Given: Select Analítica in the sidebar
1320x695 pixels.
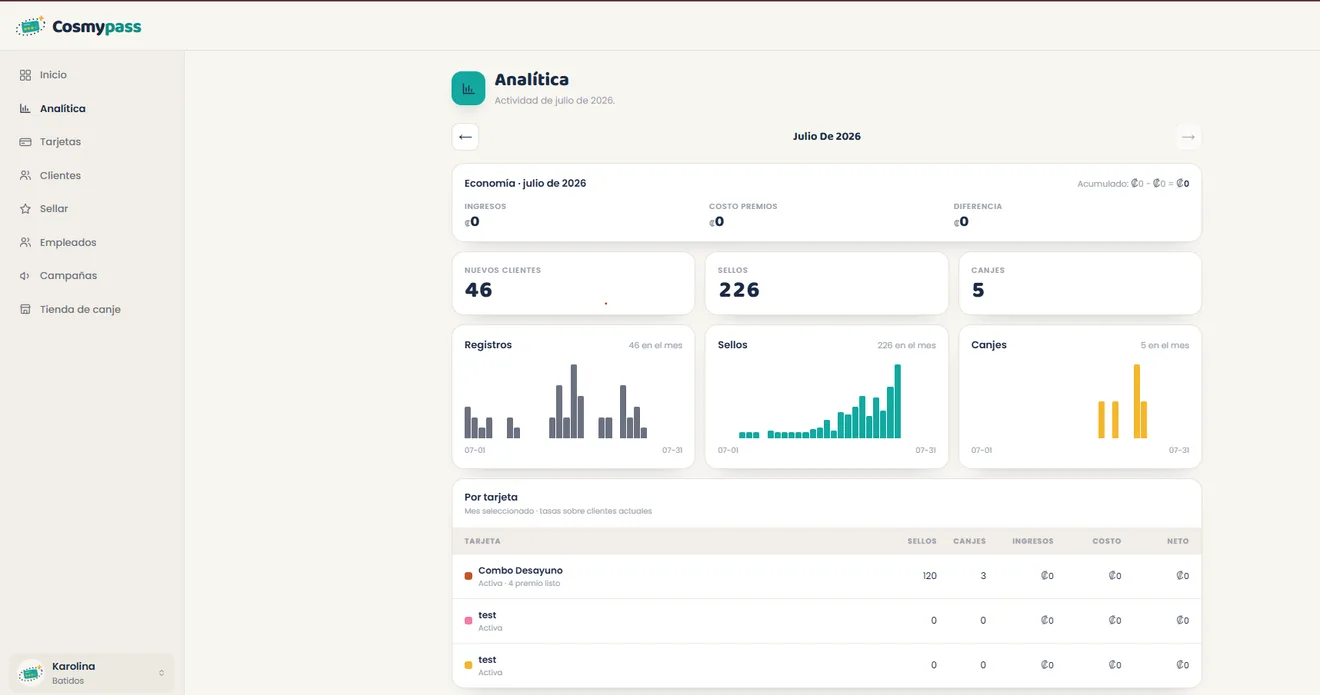Looking at the screenshot, I should [x=62, y=108].
